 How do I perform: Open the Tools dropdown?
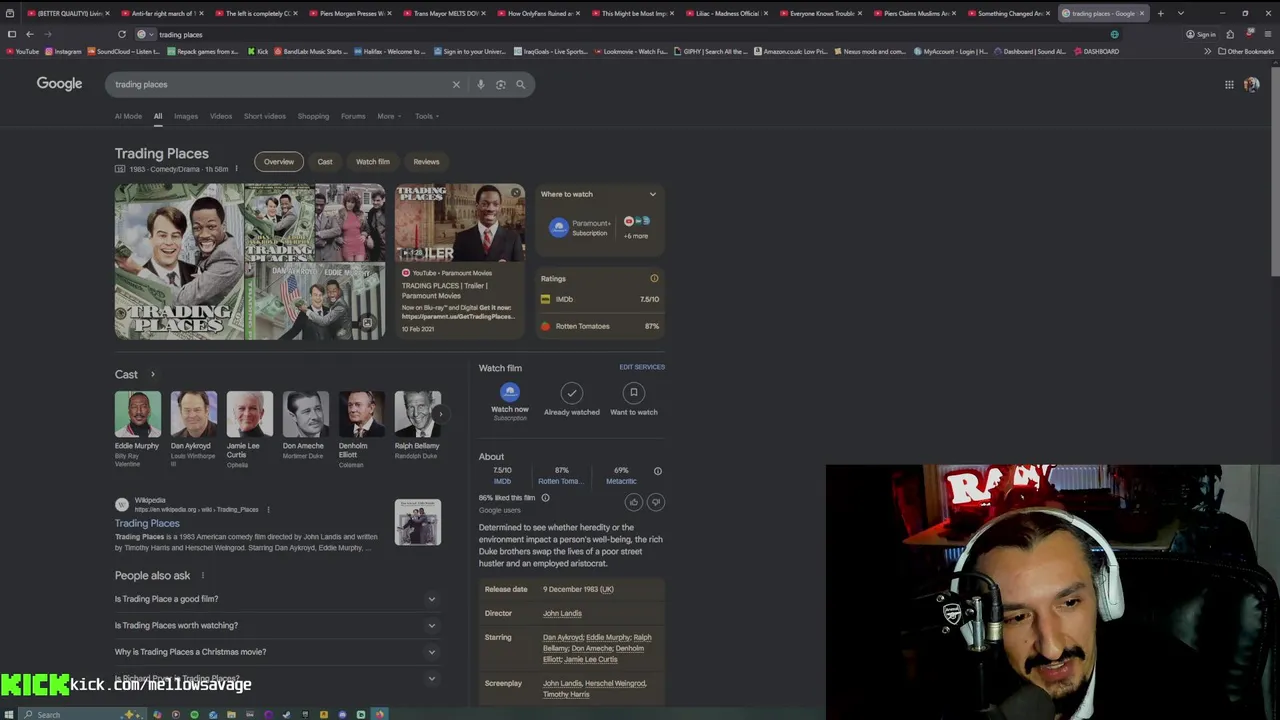pos(427,116)
